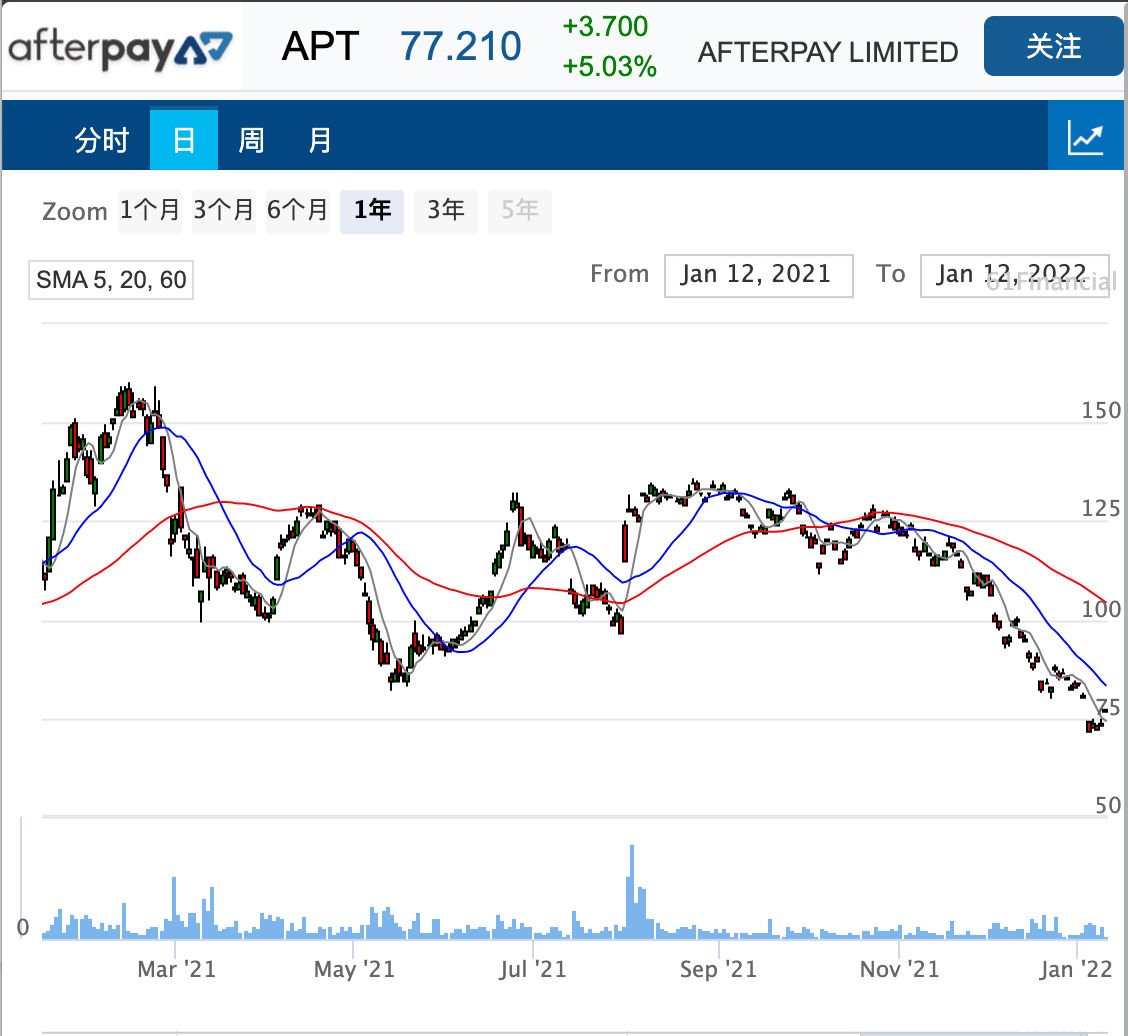Switch to the 周 weekly tab
This screenshot has height=1036, width=1128.
click(x=251, y=140)
